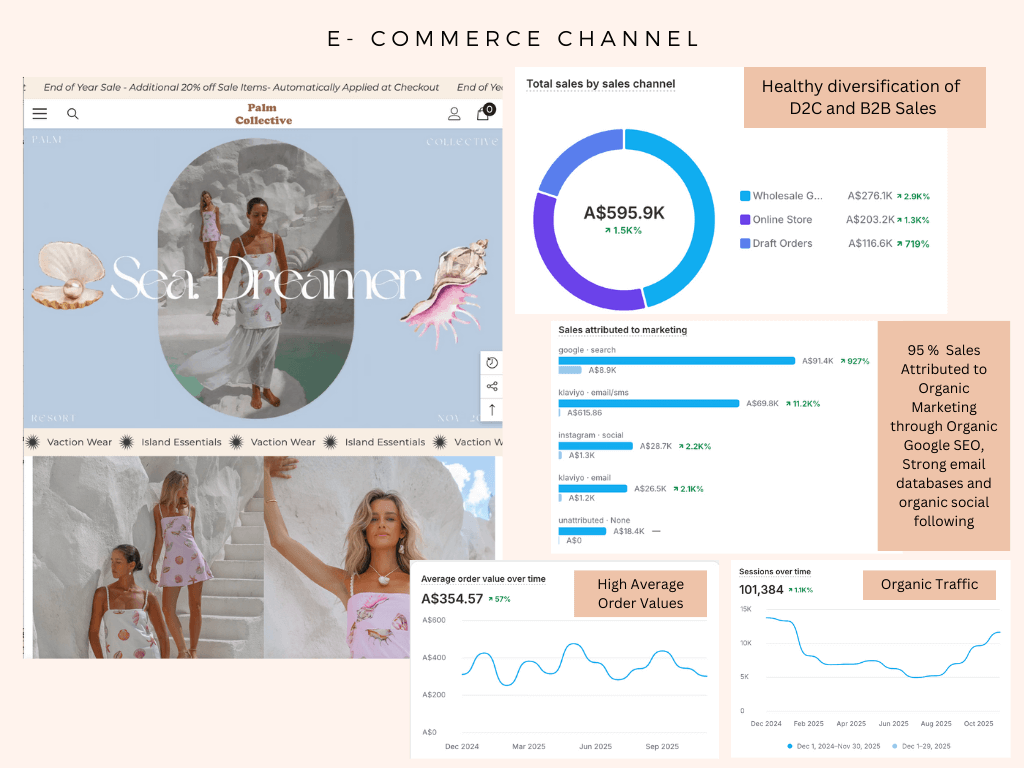Open the hamburger navigation menu
The height and width of the screenshot is (768, 1024).
click(x=40, y=114)
